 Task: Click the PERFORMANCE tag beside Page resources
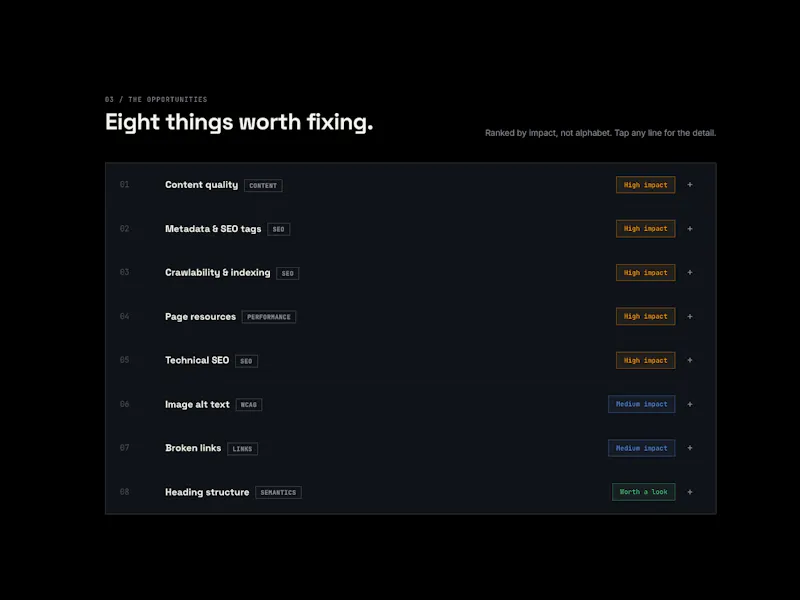tap(269, 317)
